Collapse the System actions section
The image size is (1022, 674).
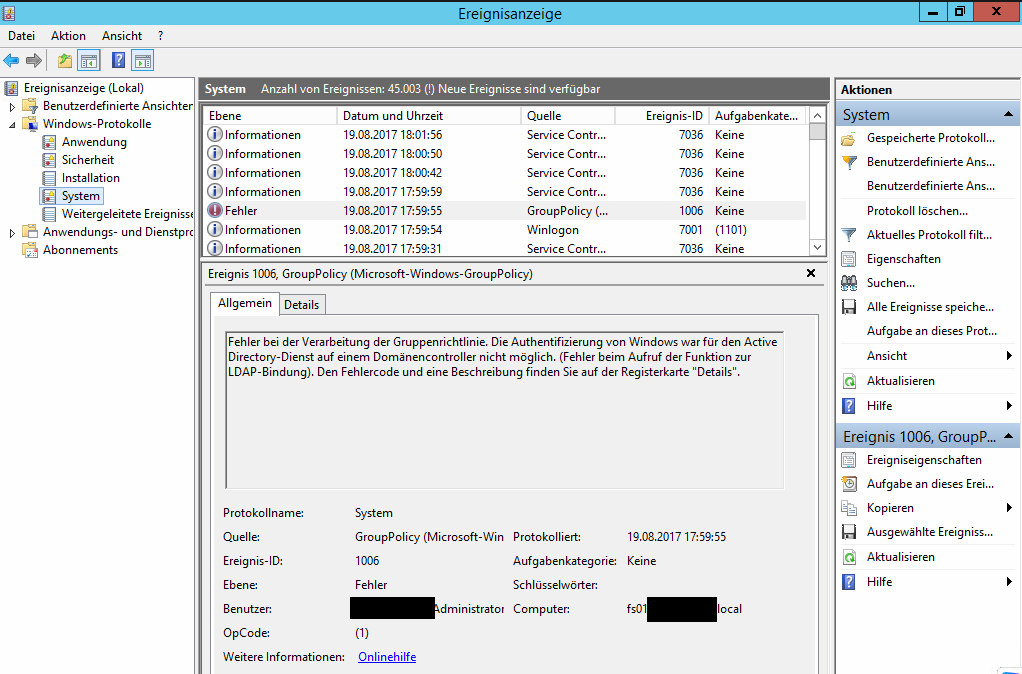coord(1008,115)
